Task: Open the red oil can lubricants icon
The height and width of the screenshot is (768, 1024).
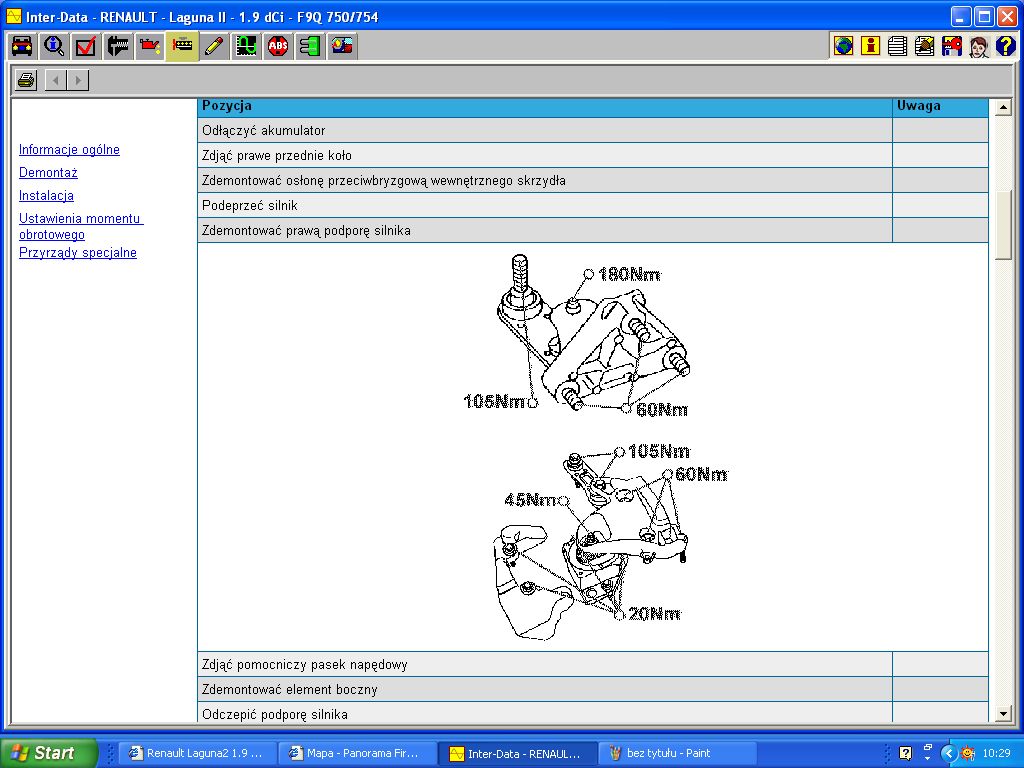Action: [x=150, y=46]
